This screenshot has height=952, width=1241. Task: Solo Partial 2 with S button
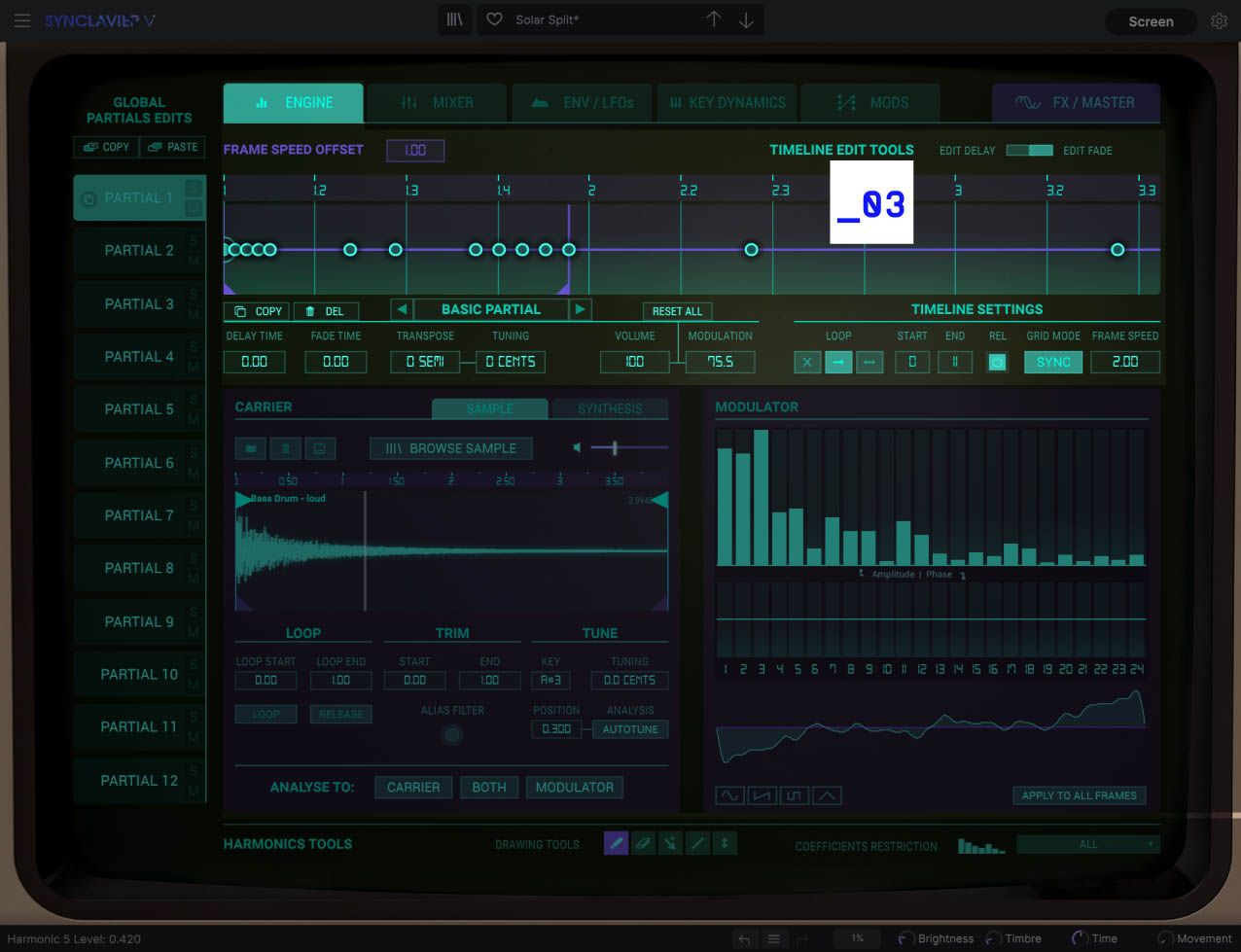(x=194, y=240)
